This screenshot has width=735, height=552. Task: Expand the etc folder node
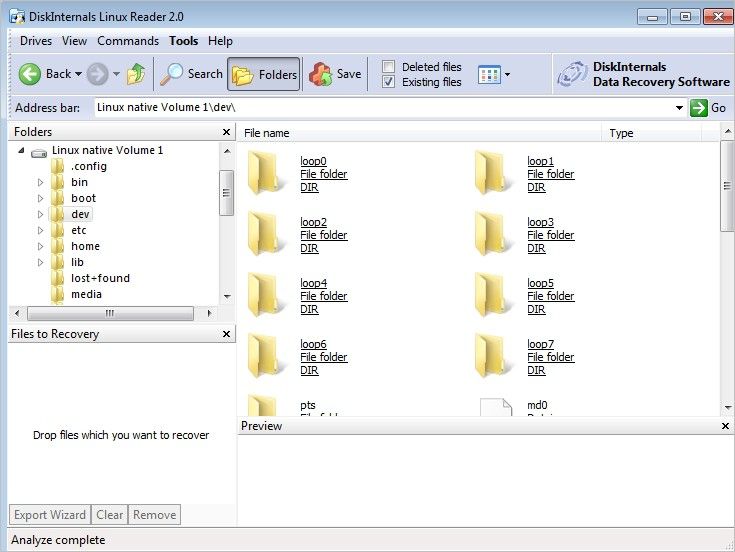click(40, 230)
